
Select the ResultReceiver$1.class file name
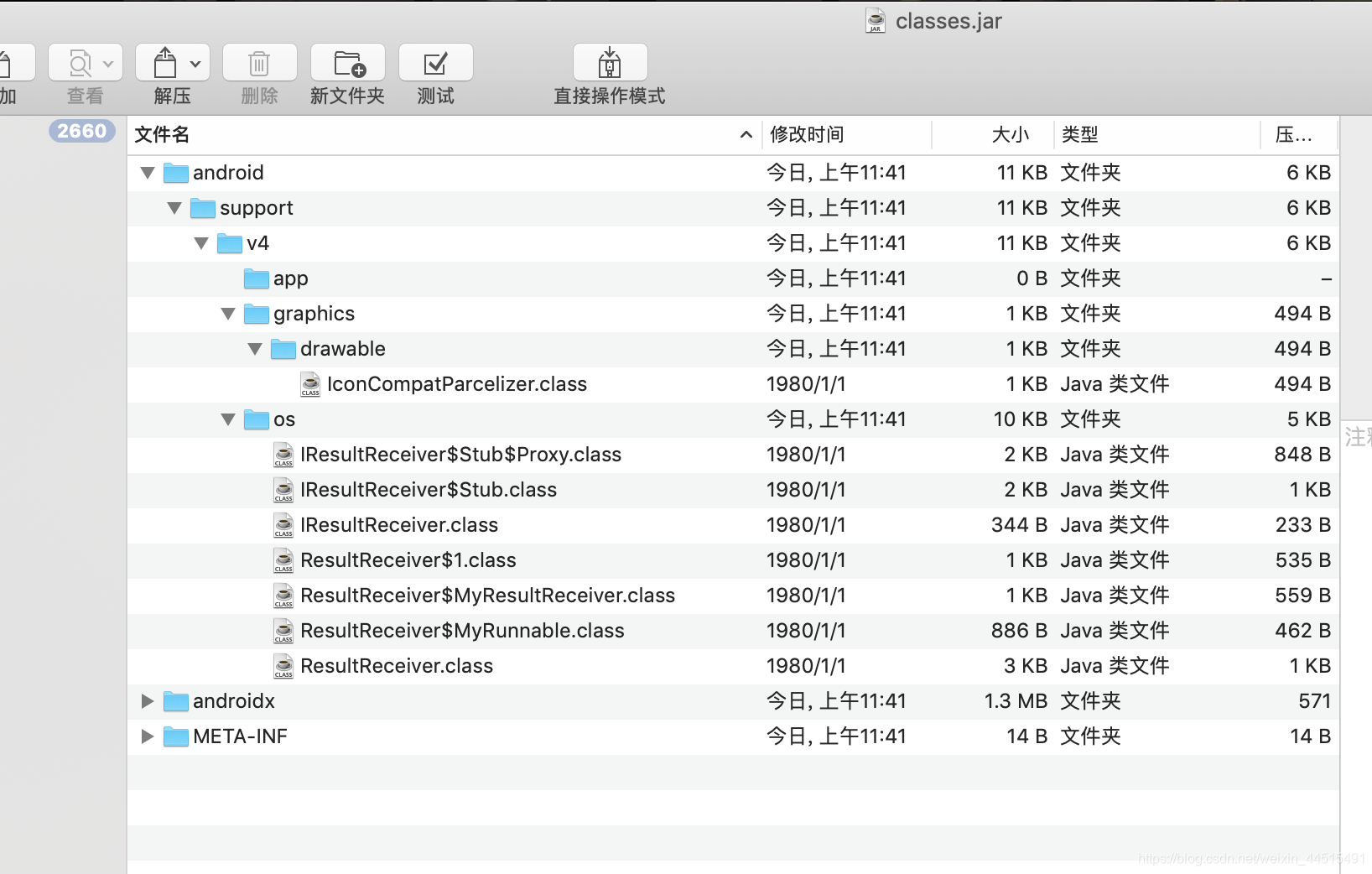408,560
